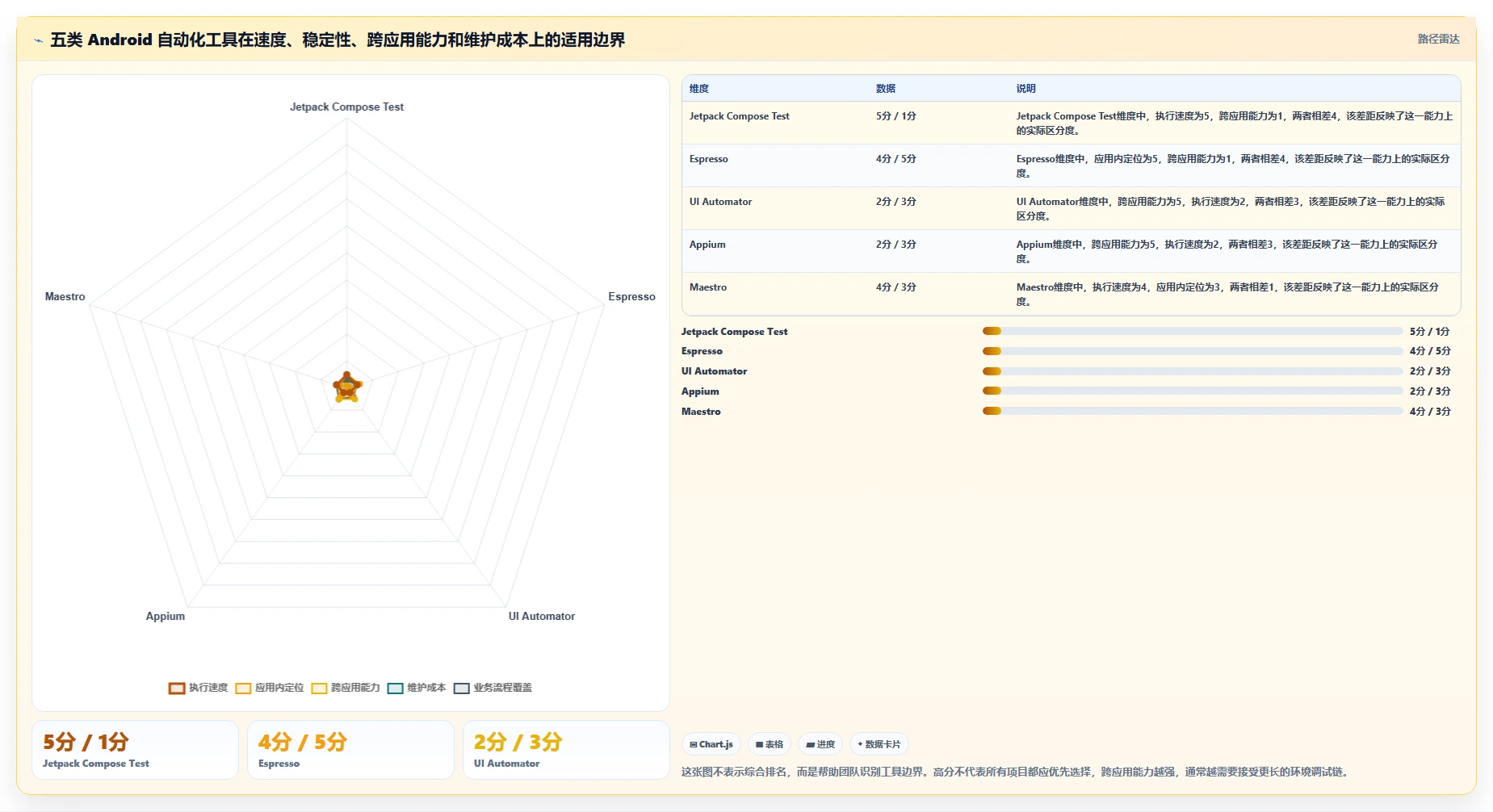Screen dimensions: 1493x812
Task: Click the 进度 chip
Action: [820, 744]
